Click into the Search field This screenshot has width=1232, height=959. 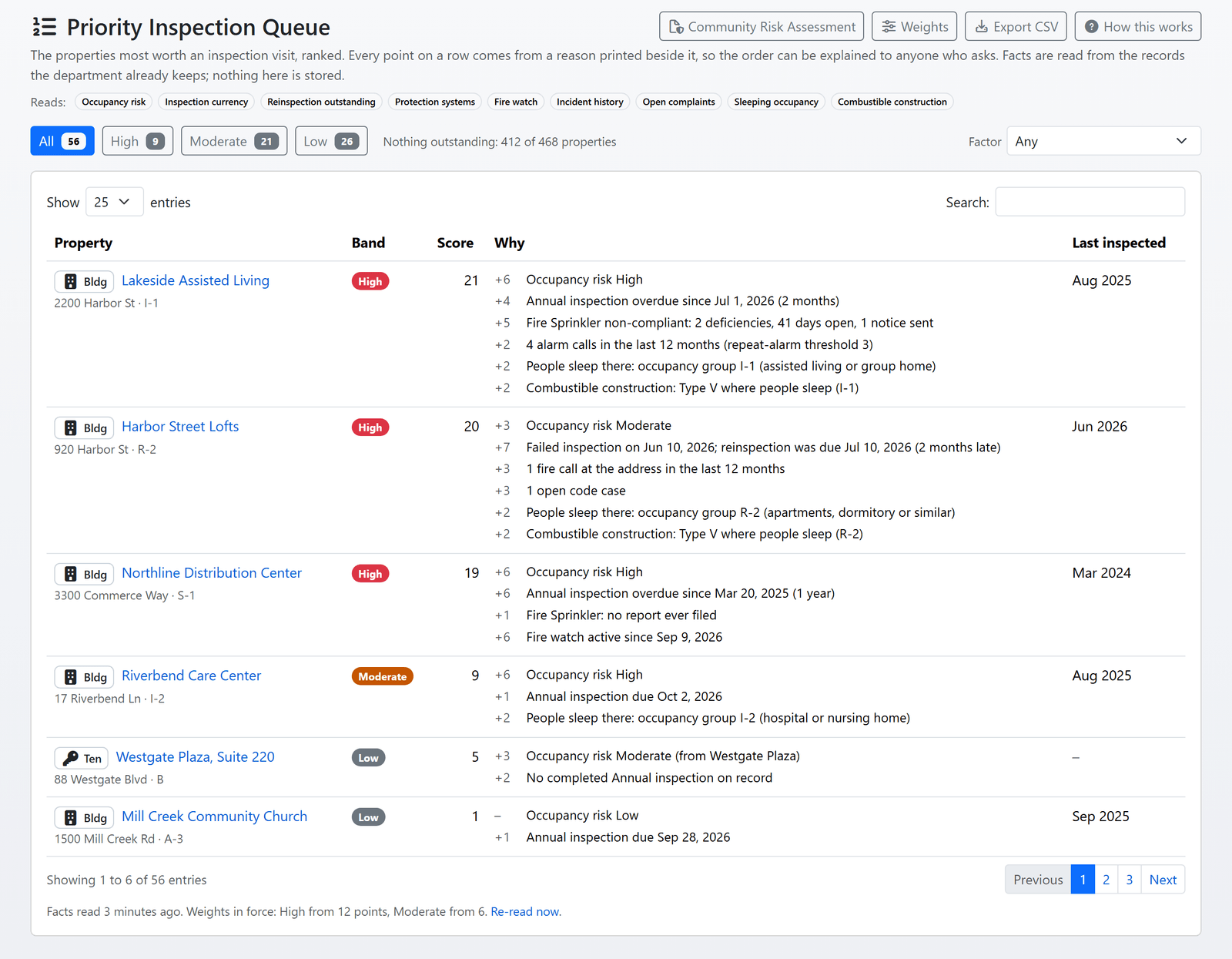[1090, 202]
